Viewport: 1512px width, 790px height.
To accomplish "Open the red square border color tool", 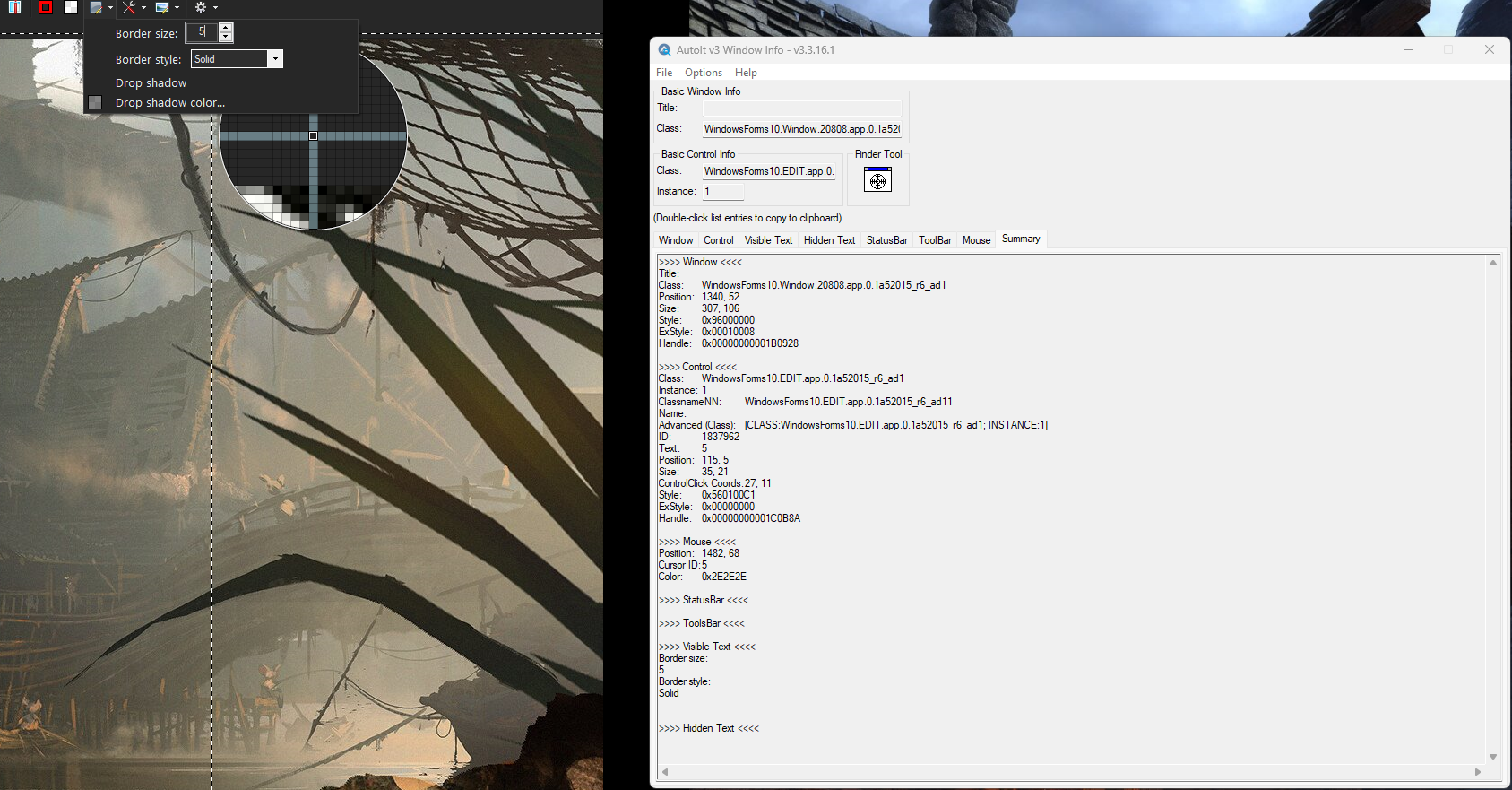I will pyautogui.click(x=46, y=7).
